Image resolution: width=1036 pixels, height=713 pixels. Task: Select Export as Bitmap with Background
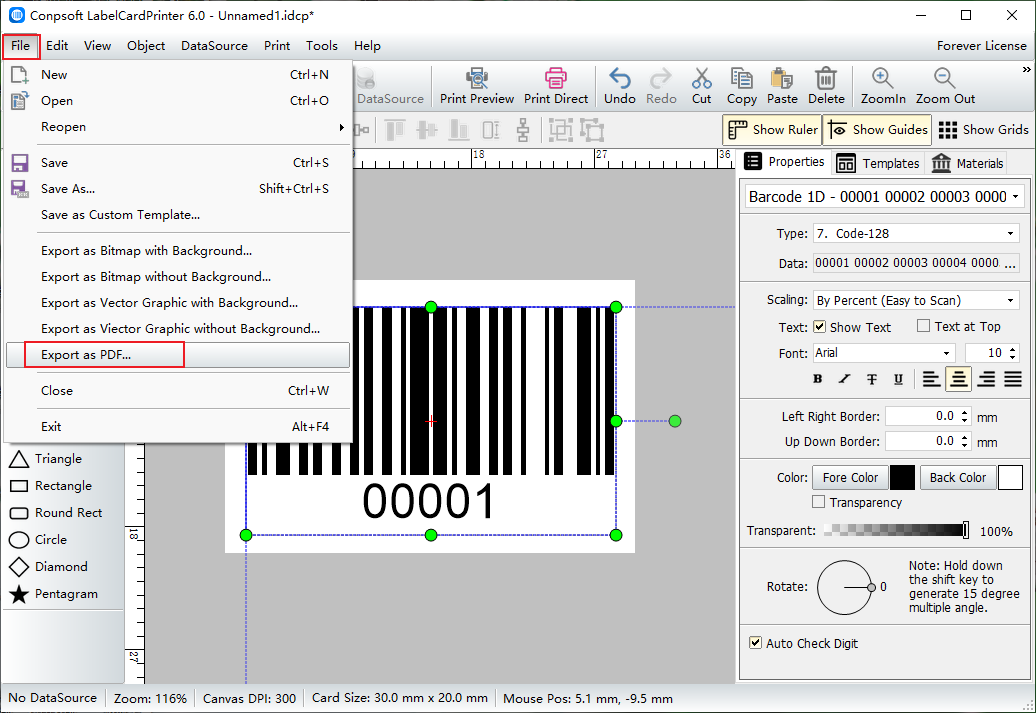tap(177, 251)
